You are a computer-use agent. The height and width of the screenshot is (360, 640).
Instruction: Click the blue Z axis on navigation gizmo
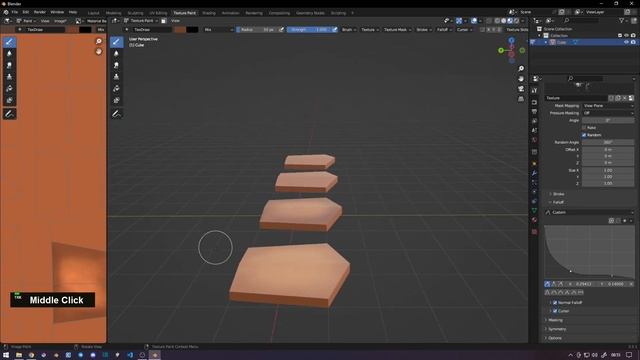511,40
